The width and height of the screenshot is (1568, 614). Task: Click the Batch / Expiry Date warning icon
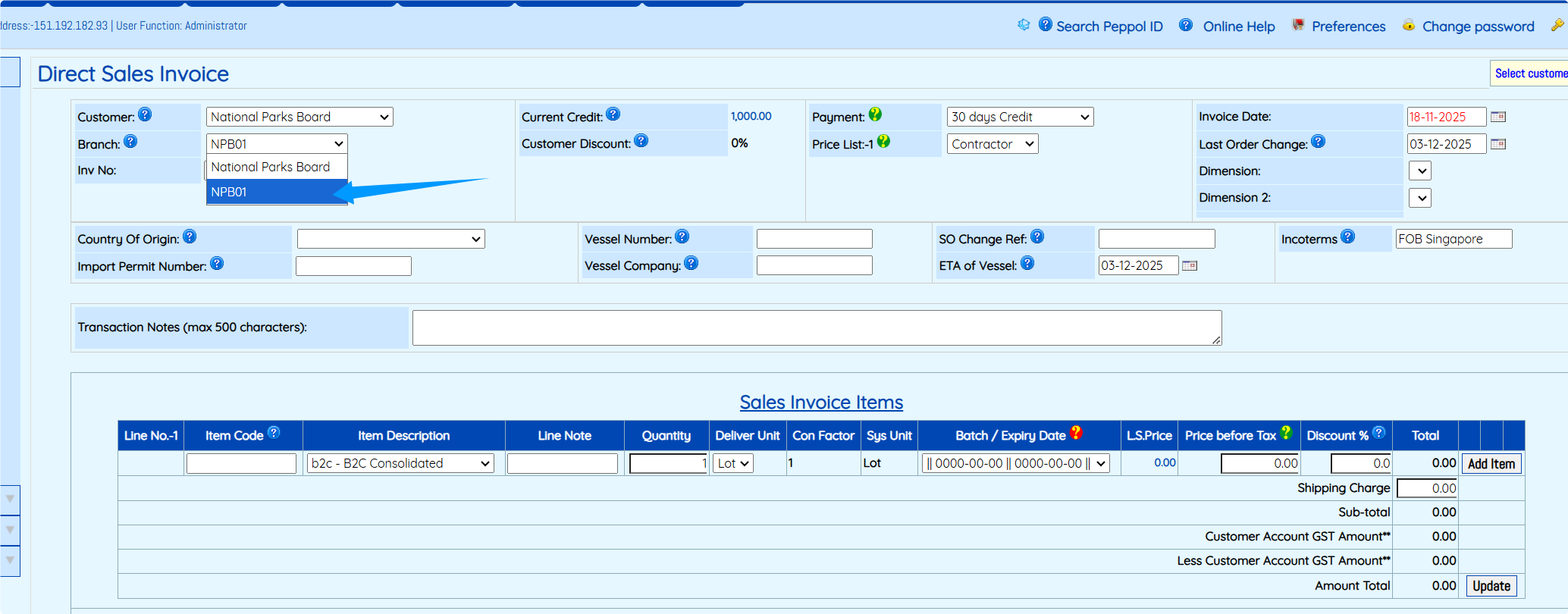coord(1076,434)
